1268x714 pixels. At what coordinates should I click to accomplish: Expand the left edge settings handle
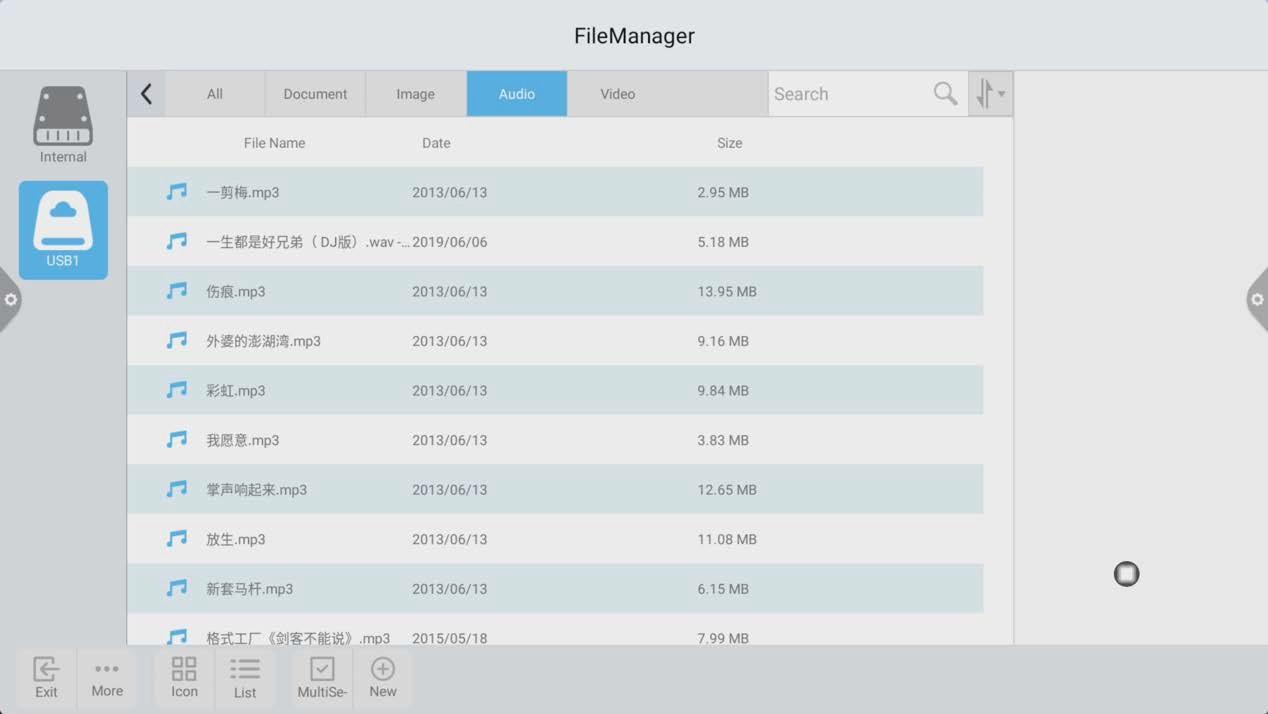10,299
